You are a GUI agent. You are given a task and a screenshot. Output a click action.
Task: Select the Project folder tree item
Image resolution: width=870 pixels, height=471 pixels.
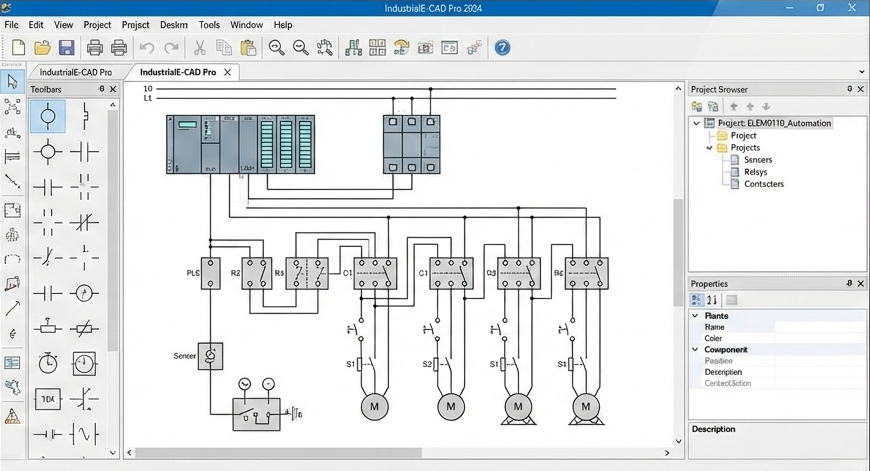[743, 135]
